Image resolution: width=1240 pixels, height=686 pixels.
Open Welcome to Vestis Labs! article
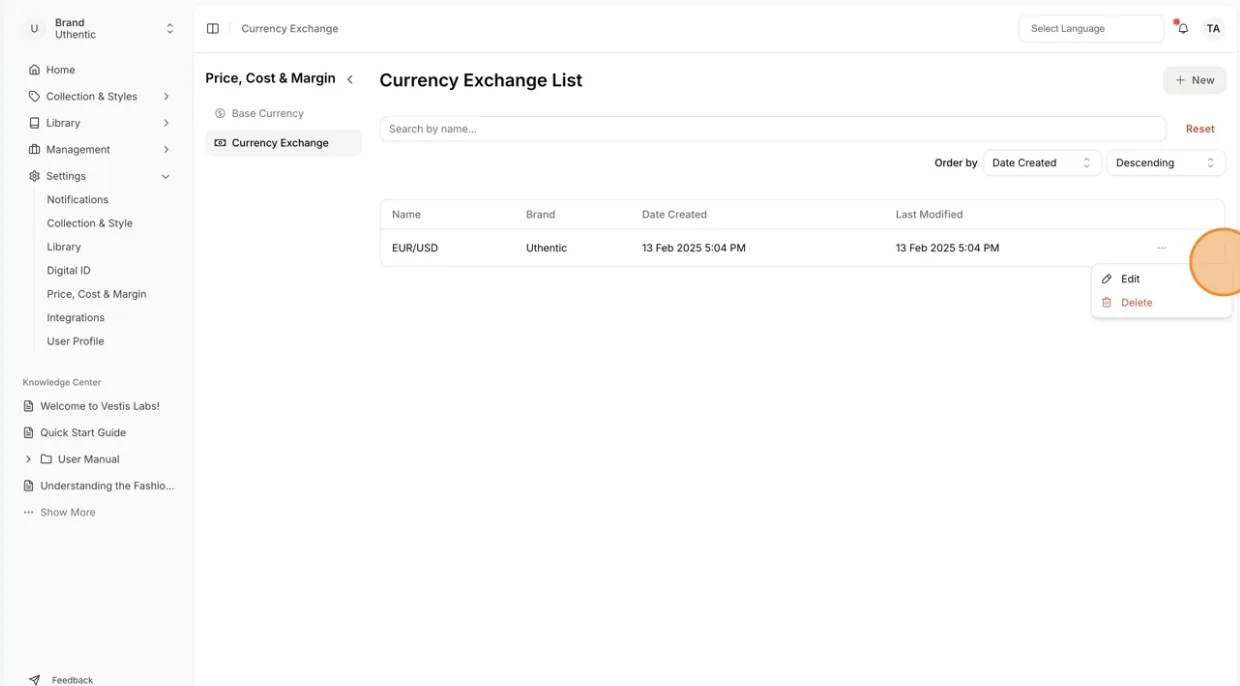click(100, 407)
